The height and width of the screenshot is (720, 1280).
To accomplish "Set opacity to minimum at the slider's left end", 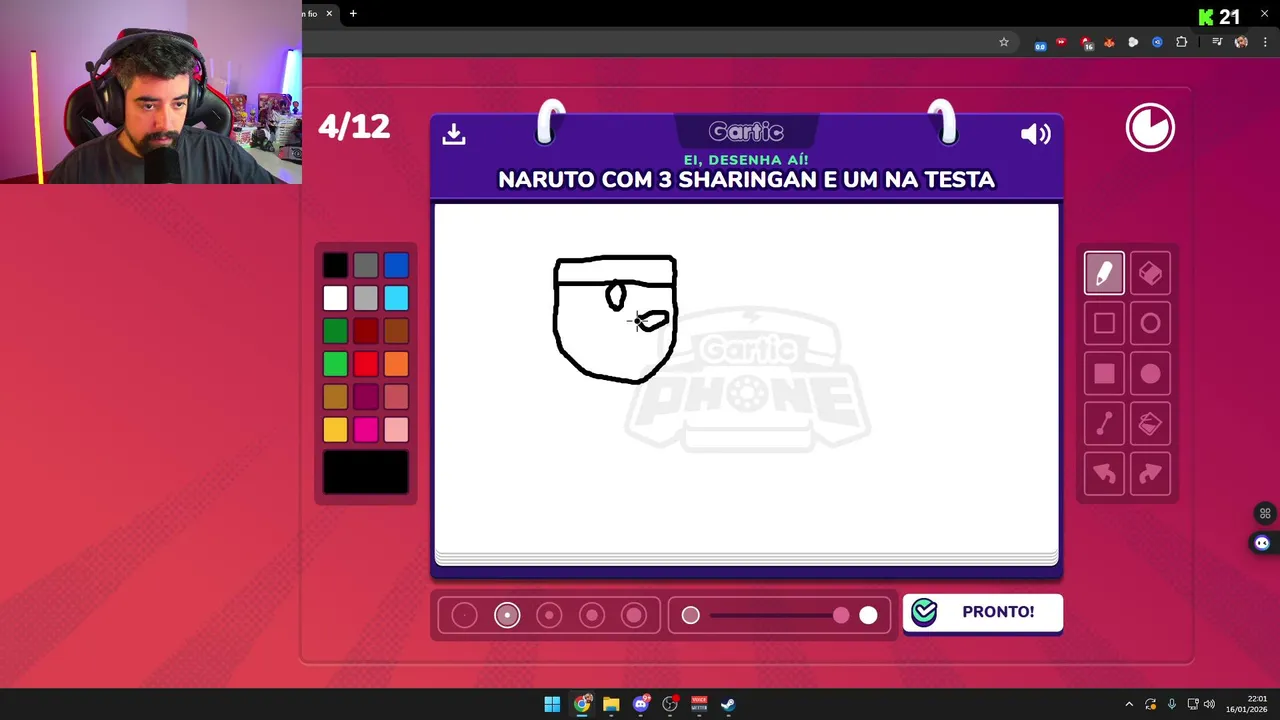I will point(691,615).
